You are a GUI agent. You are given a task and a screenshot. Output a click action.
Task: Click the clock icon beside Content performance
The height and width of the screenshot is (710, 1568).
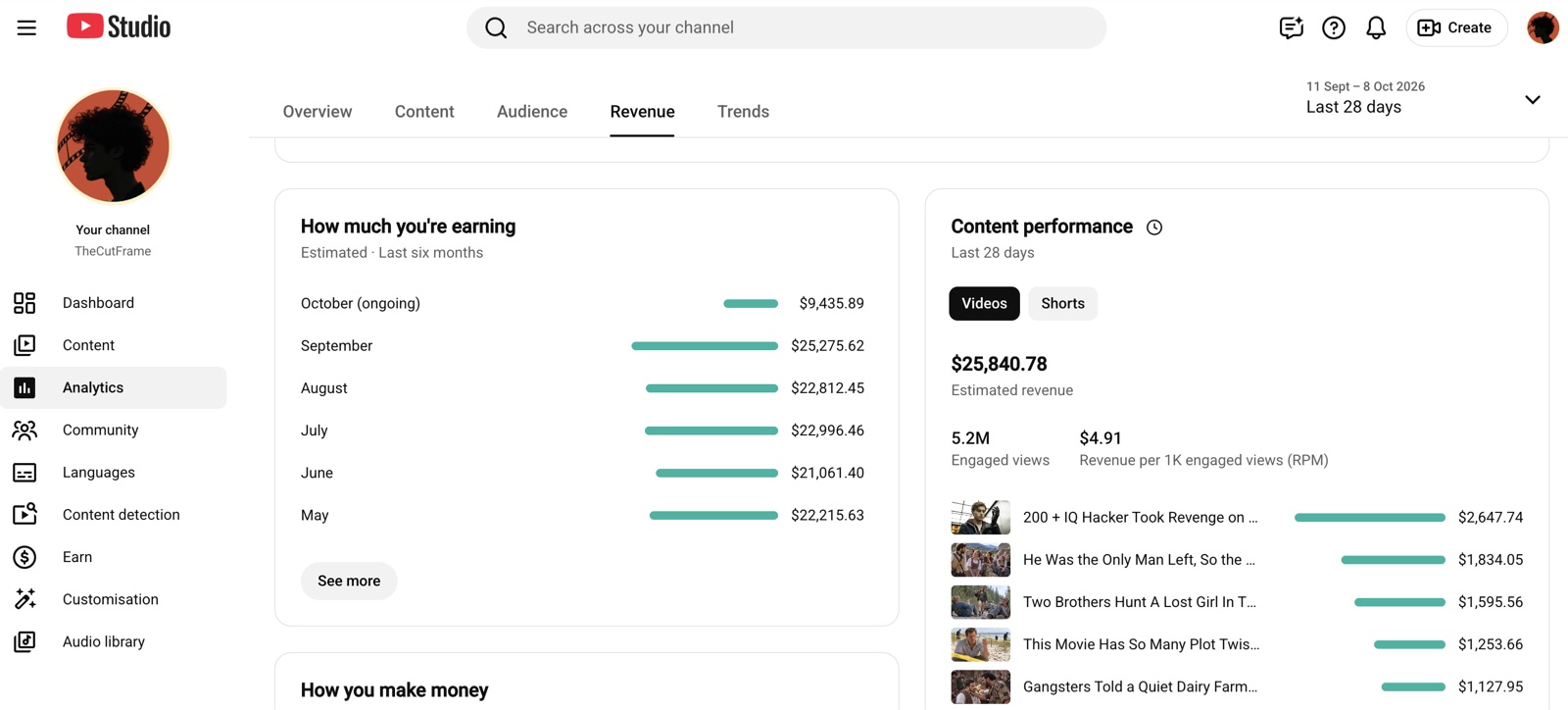1154,228
